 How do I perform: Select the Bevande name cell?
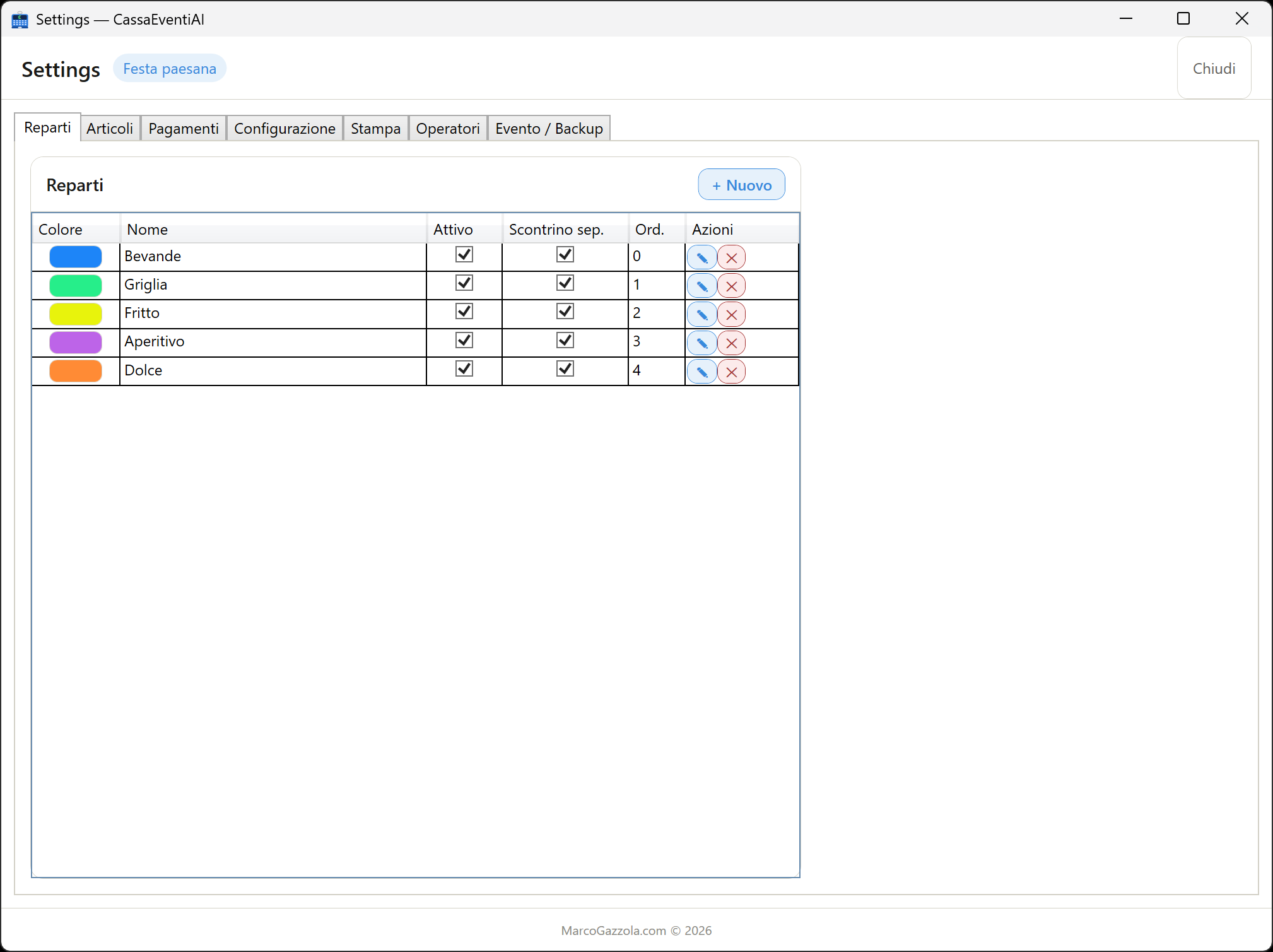273,257
